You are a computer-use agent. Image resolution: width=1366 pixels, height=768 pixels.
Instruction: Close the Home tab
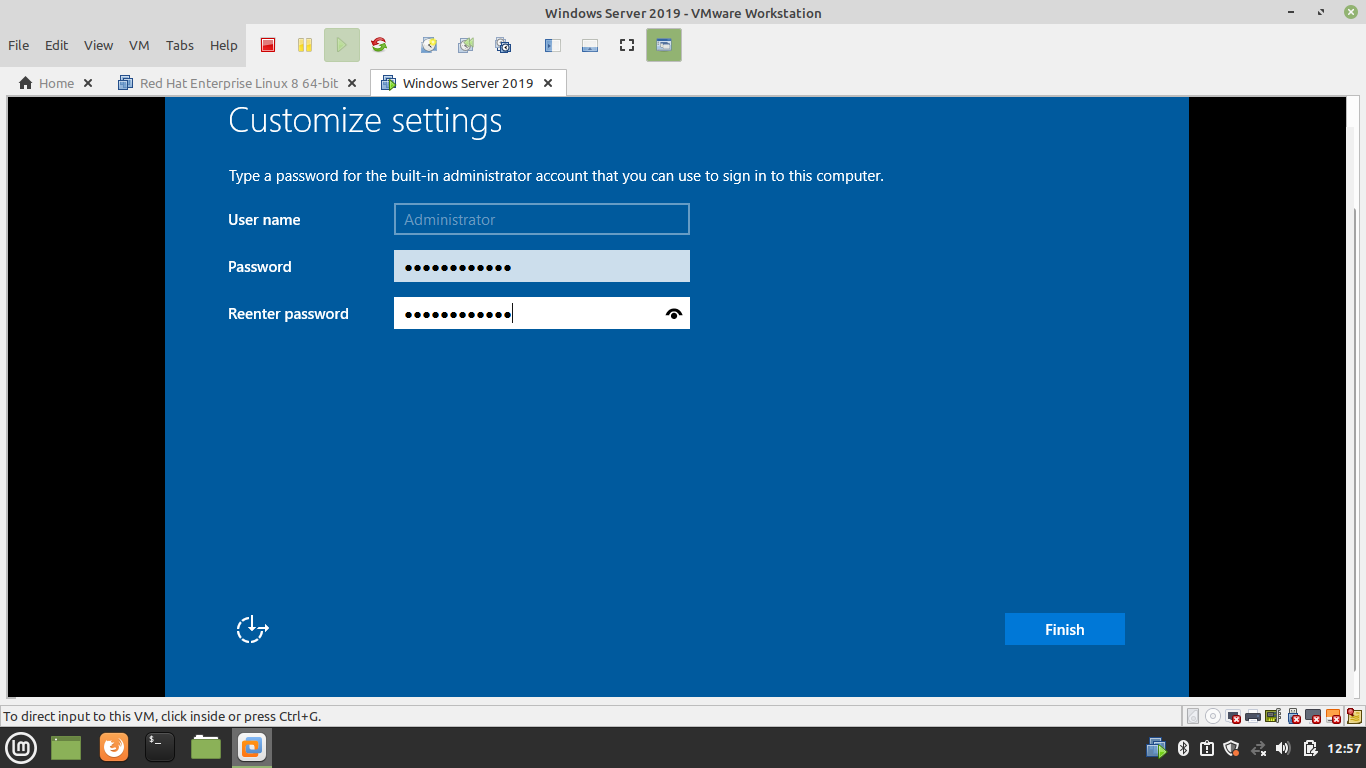pyautogui.click(x=88, y=83)
